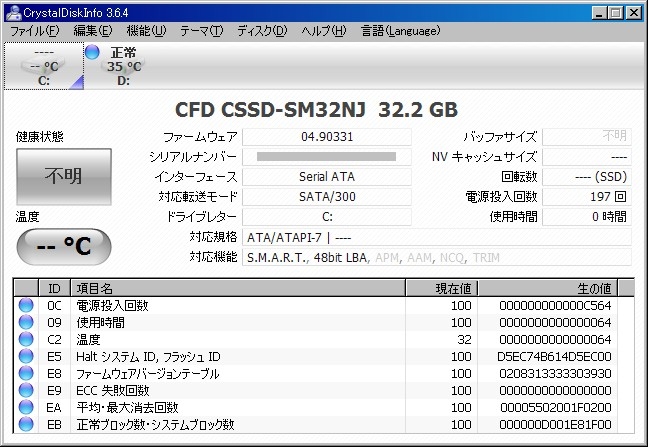
Task: Switch to the D: 正常 drive tab
Action: [124, 66]
